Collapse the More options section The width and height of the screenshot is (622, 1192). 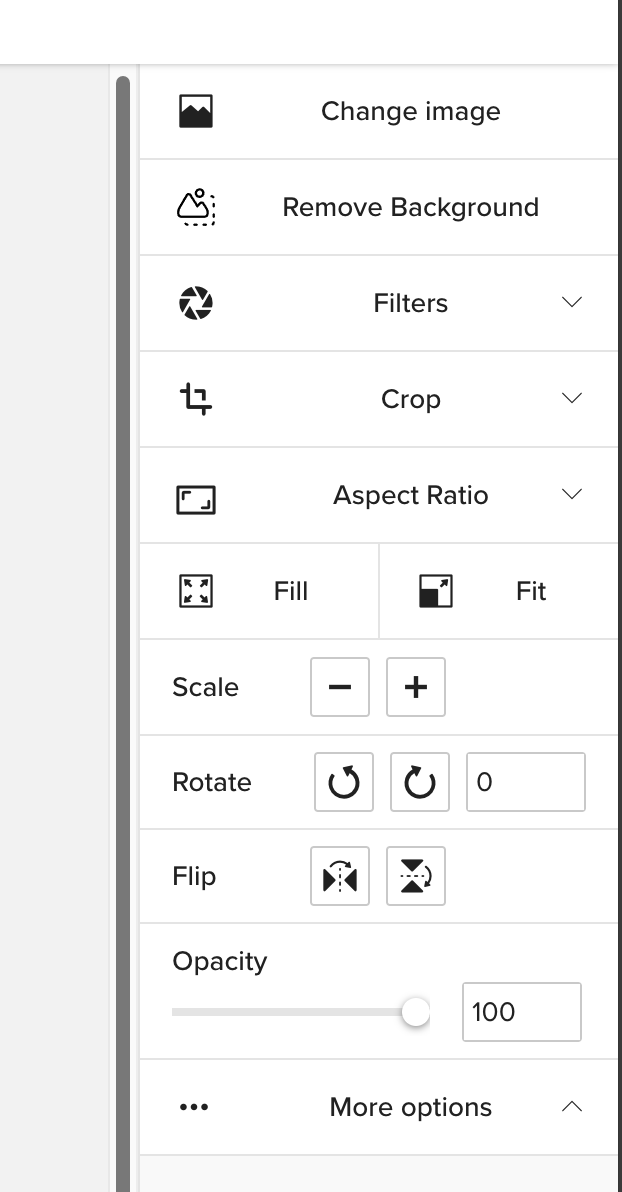[x=572, y=1106]
